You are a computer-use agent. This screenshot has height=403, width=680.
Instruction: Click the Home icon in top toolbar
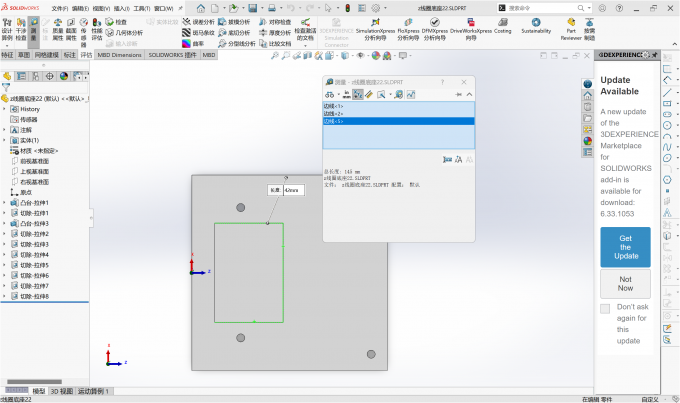(201, 8)
